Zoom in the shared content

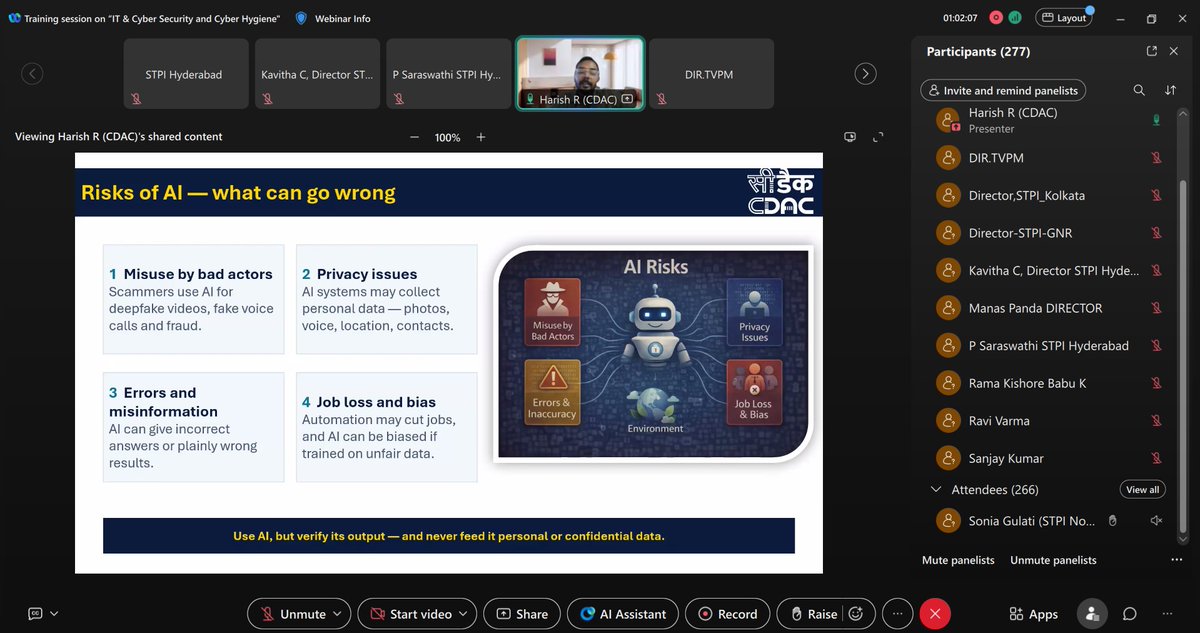pos(481,137)
